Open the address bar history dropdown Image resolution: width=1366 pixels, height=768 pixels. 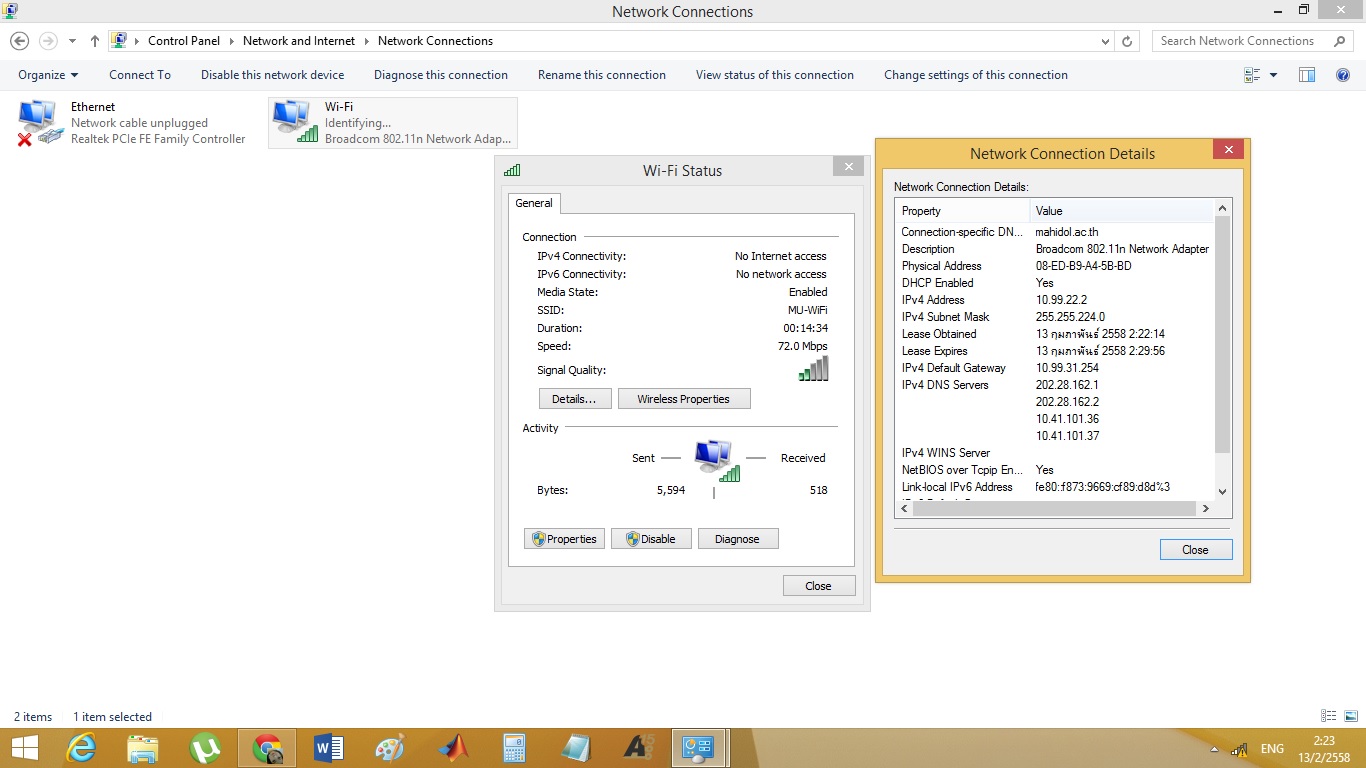(1105, 41)
